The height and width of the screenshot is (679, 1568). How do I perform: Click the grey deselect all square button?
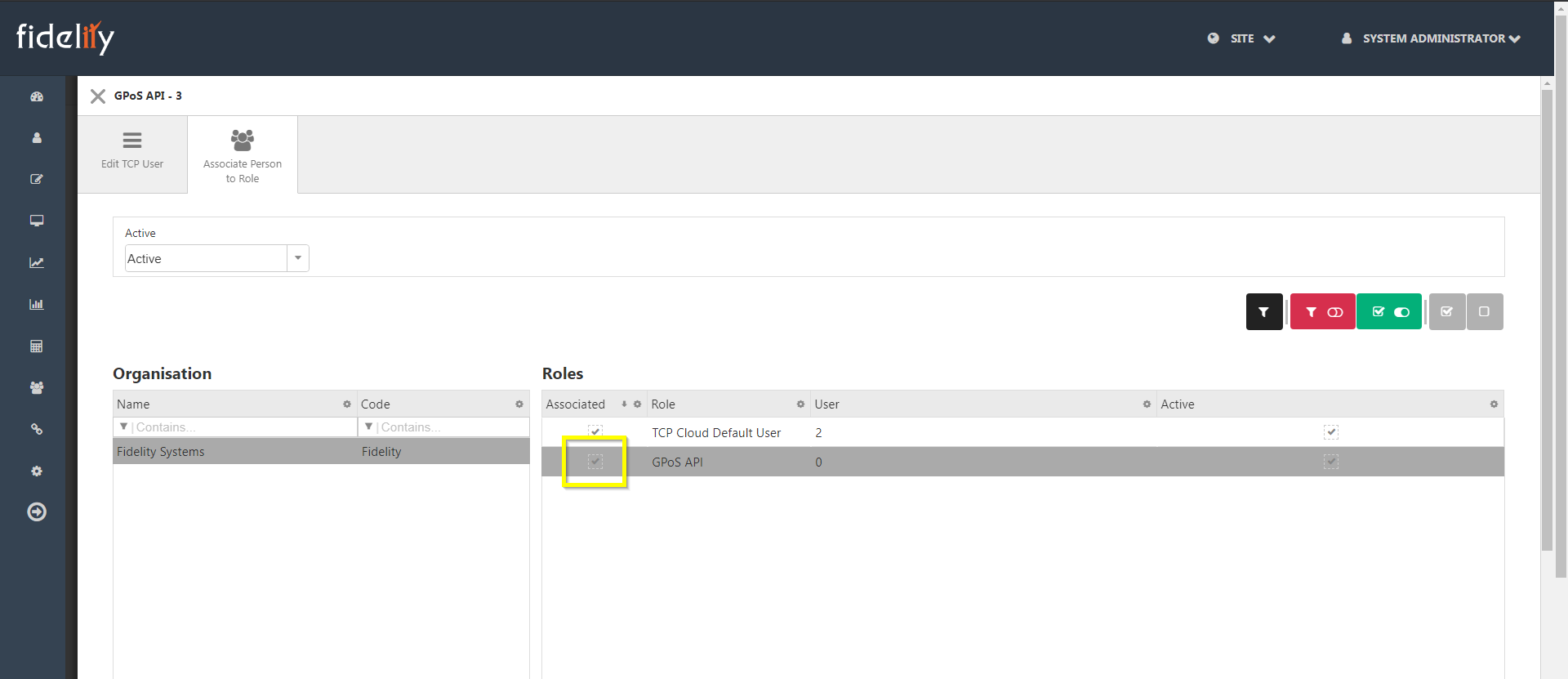click(1485, 311)
